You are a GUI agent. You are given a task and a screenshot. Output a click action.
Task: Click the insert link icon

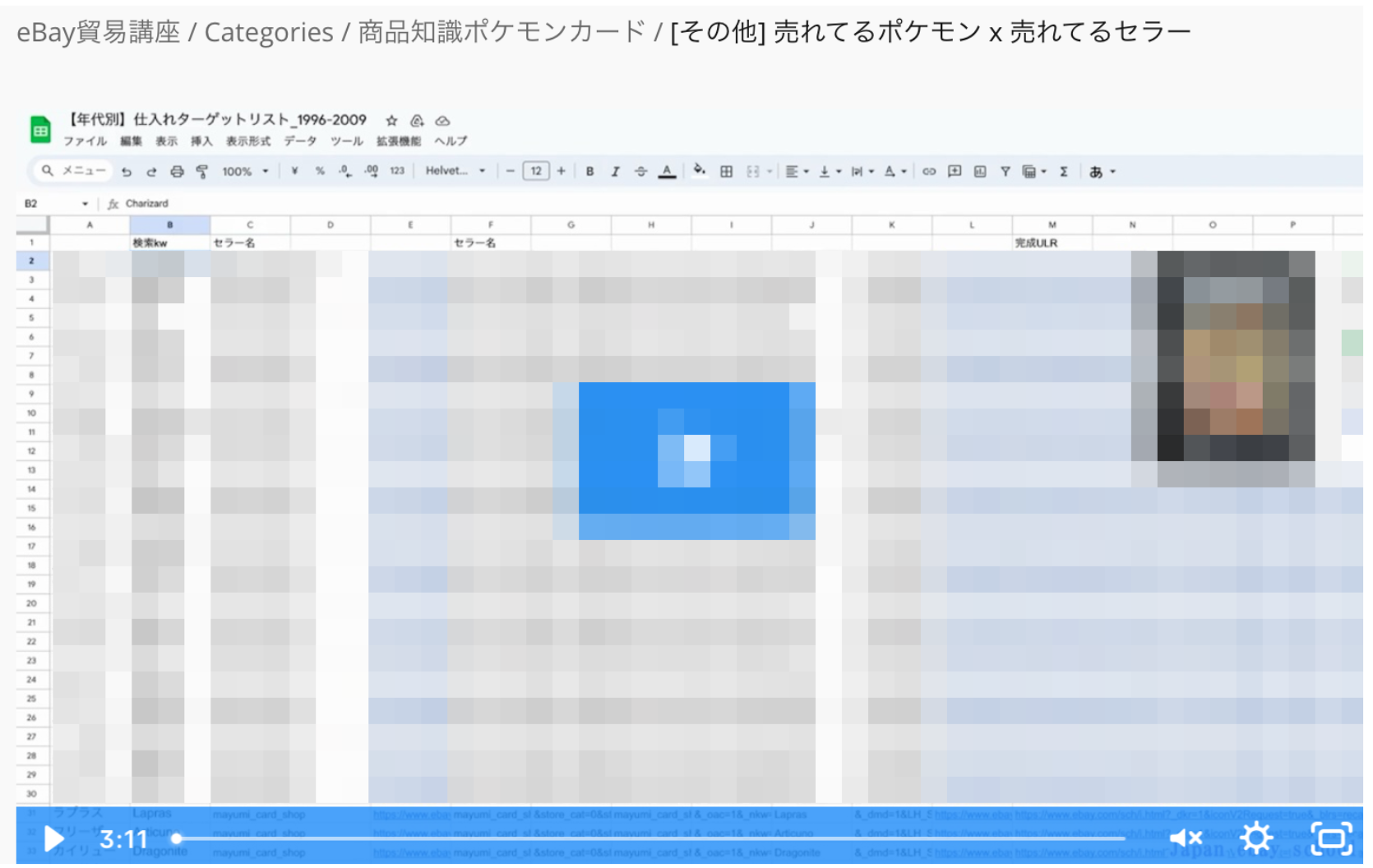(929, 171)
